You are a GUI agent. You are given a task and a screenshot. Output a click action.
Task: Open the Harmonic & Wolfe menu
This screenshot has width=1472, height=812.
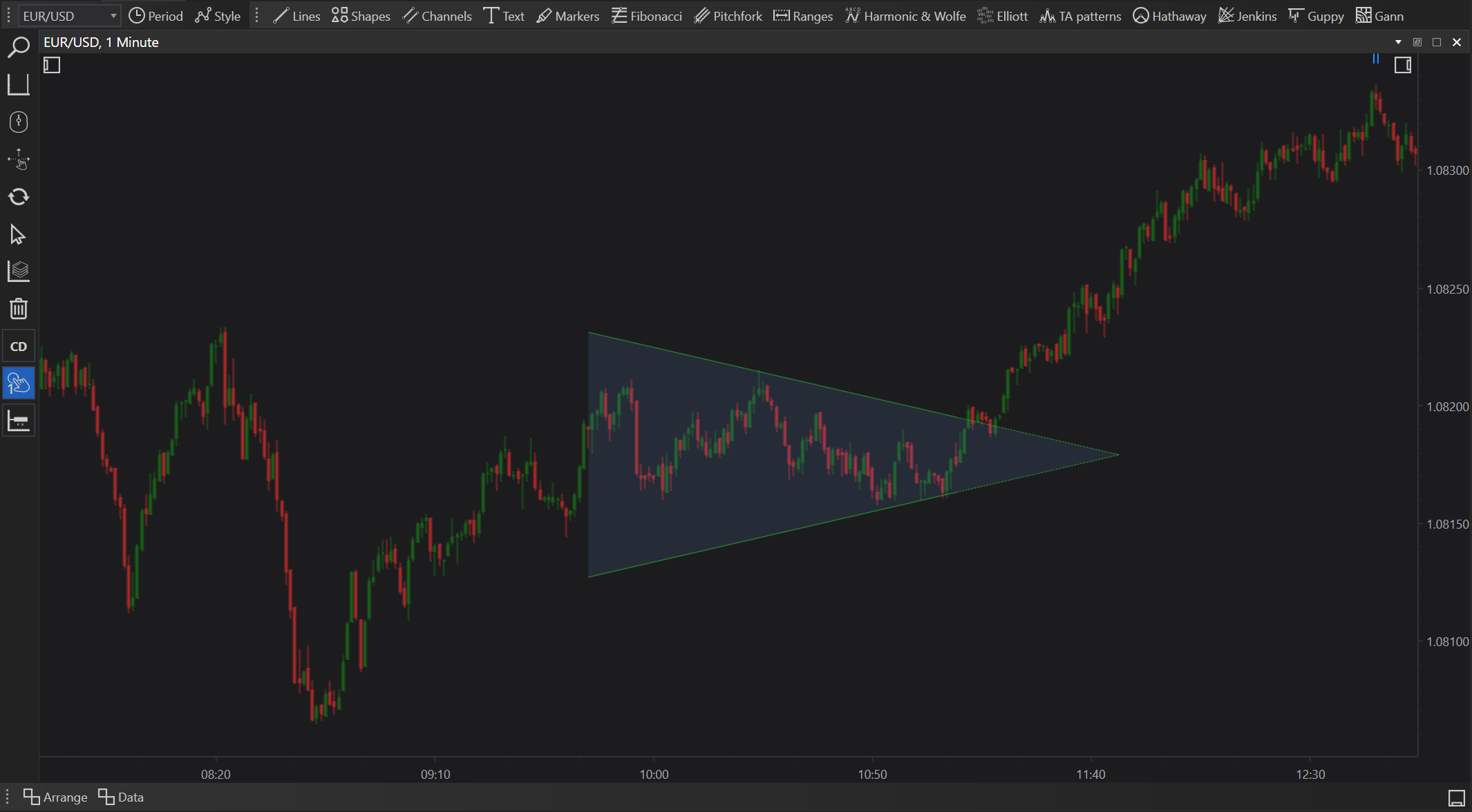[905, 16]
